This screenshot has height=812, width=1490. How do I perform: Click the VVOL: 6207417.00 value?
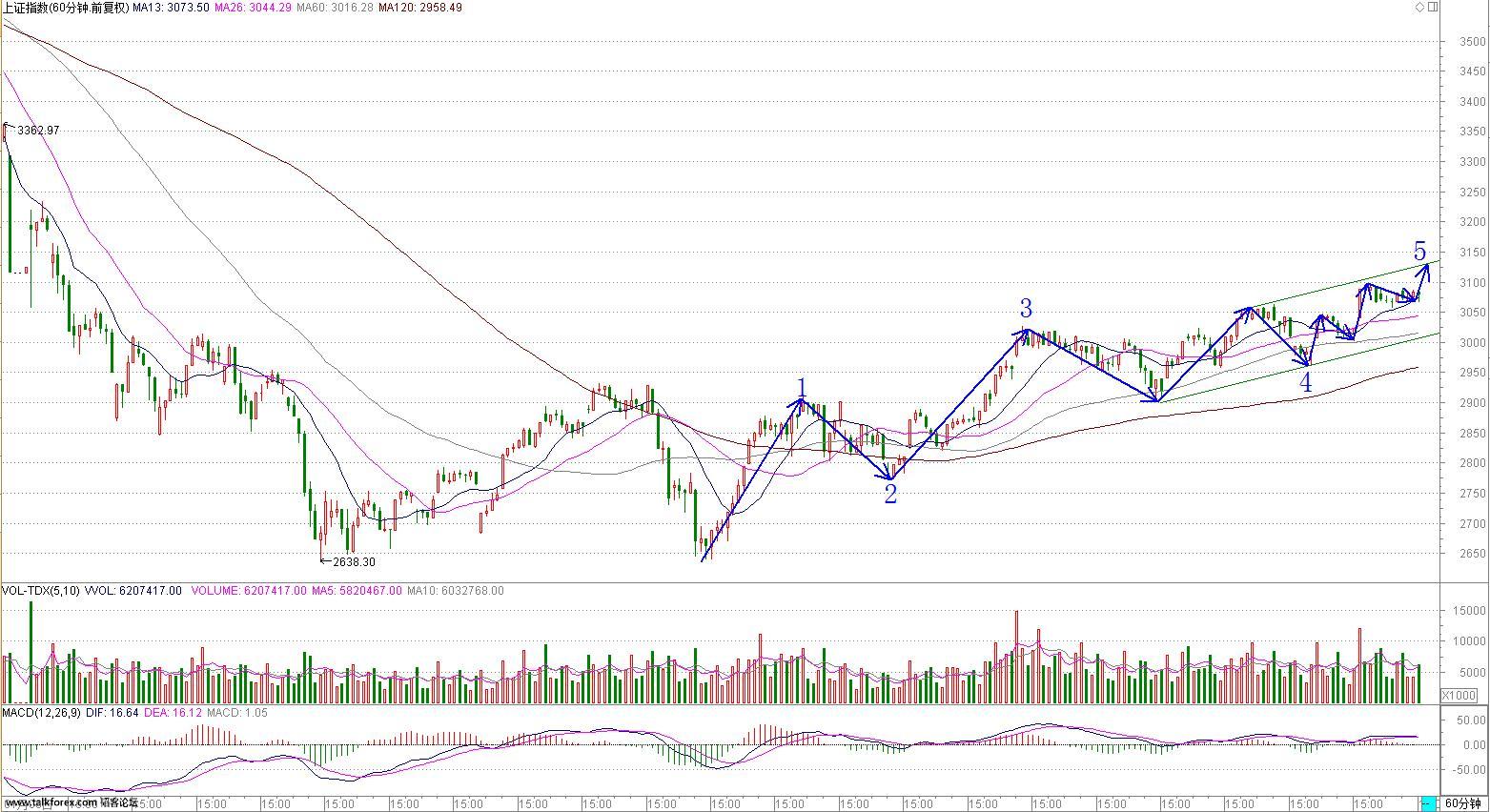coord(133,591)
